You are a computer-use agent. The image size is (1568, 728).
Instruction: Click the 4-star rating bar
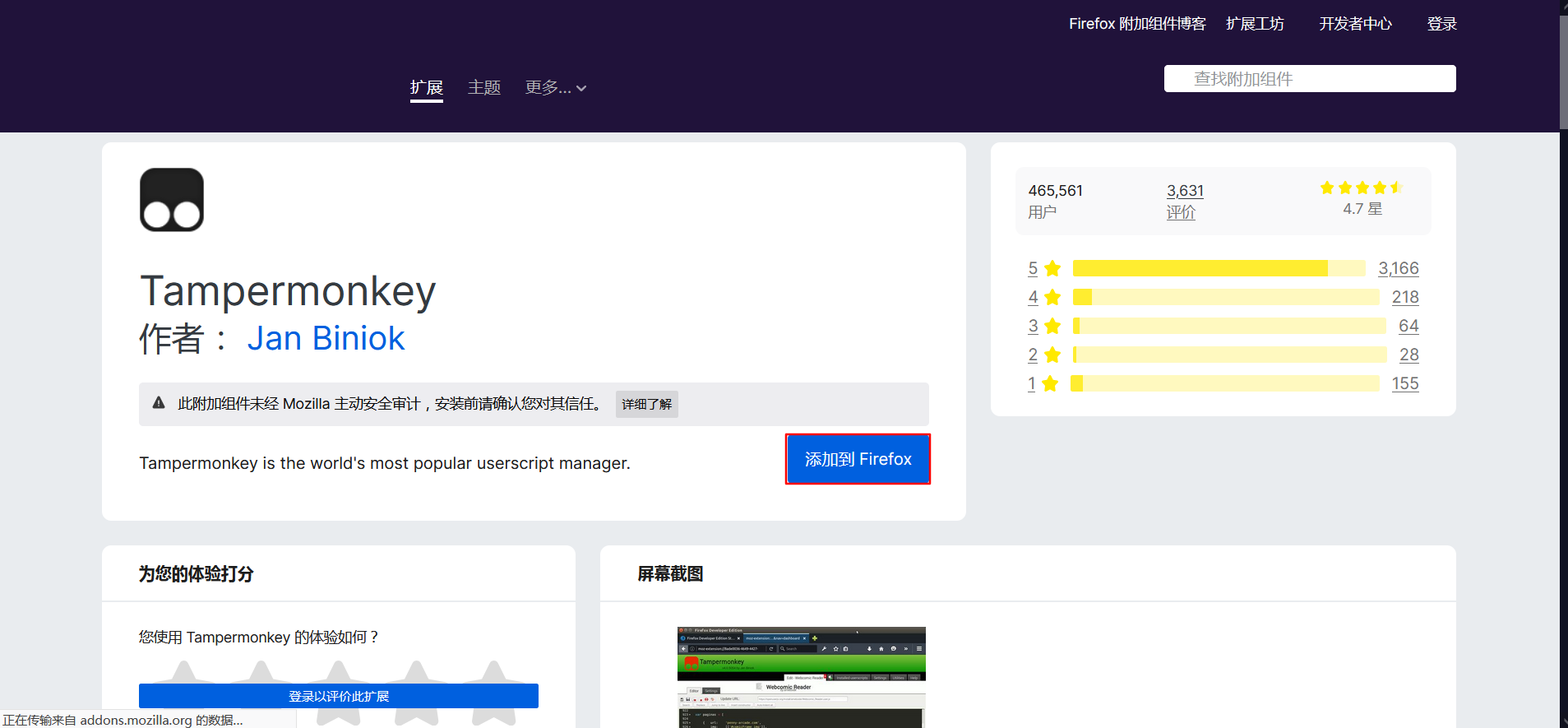click(1226, 297)
